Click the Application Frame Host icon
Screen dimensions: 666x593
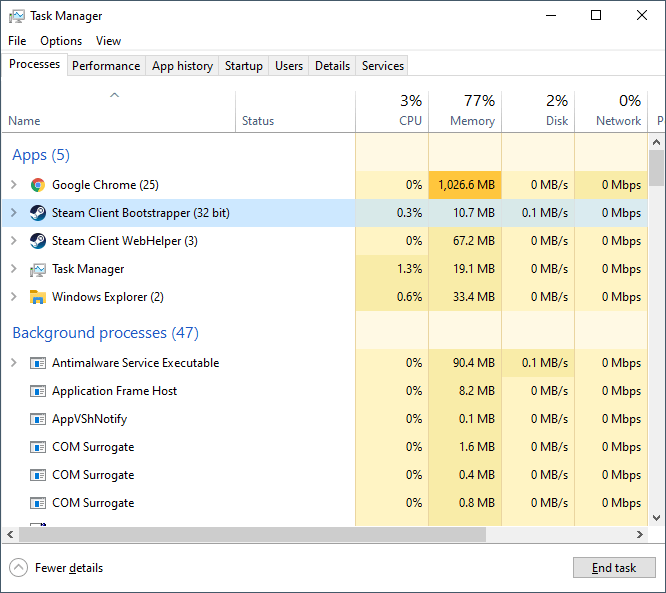coord(38,391)
